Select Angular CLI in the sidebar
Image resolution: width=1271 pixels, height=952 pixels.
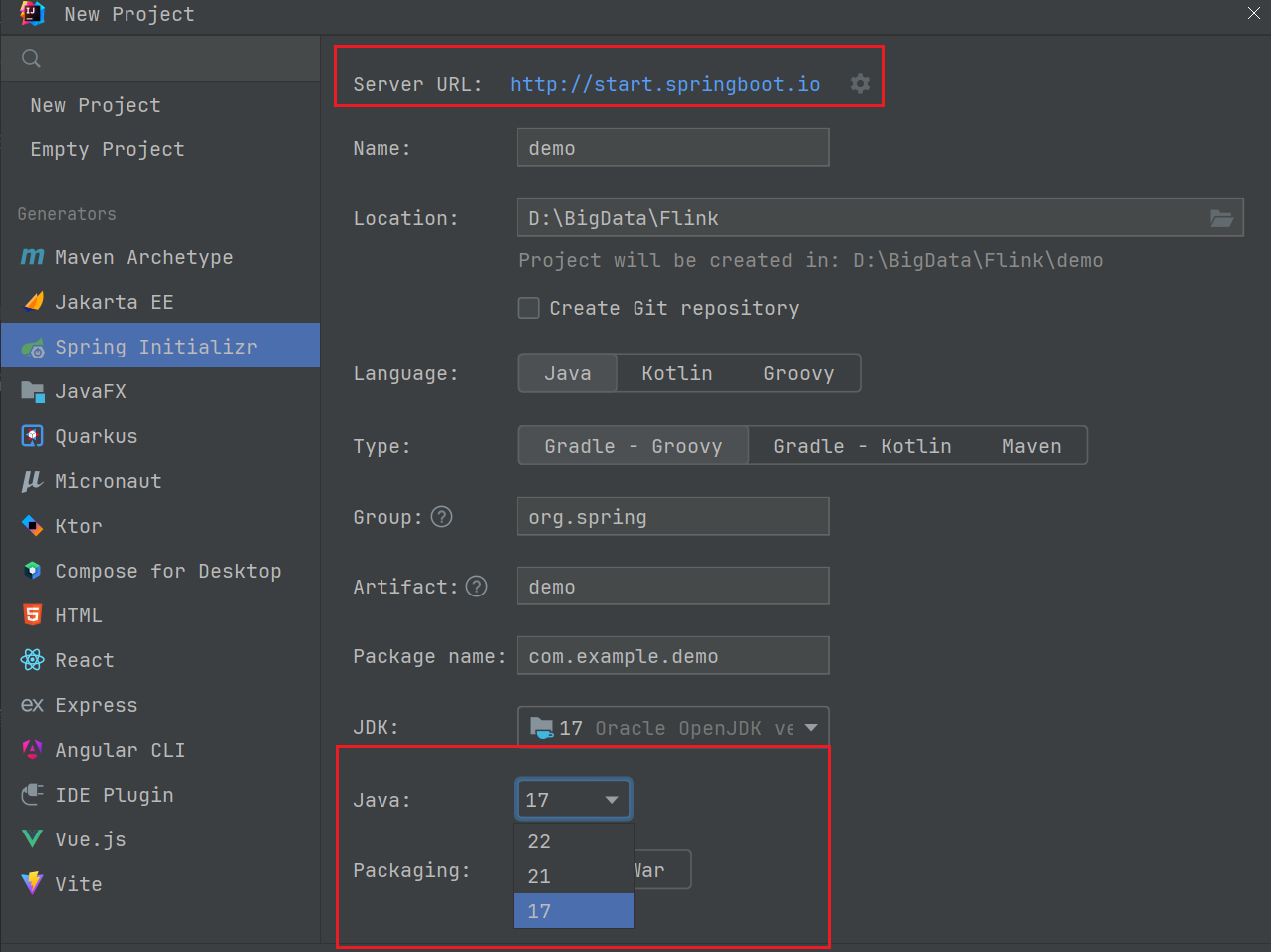[160, 750]
